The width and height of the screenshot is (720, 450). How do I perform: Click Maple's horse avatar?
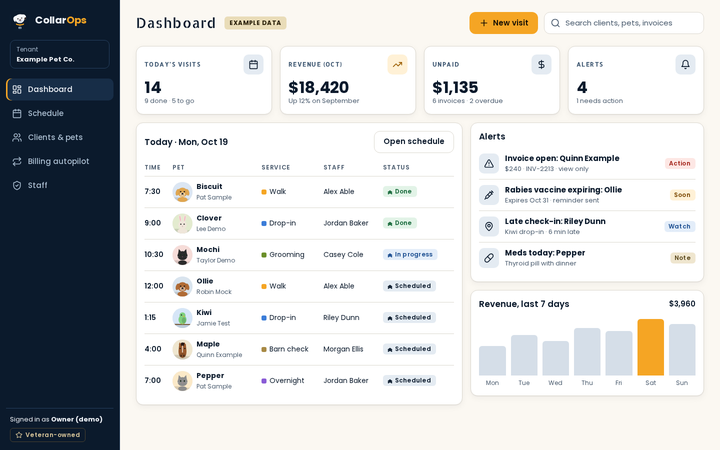point(182,349)
